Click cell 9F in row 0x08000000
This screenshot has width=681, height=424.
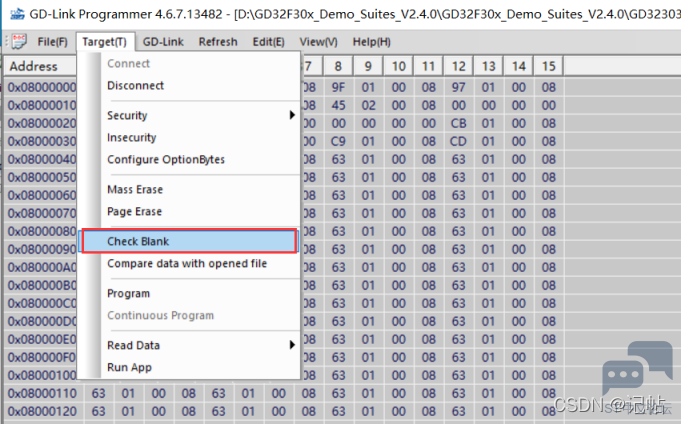338,87
